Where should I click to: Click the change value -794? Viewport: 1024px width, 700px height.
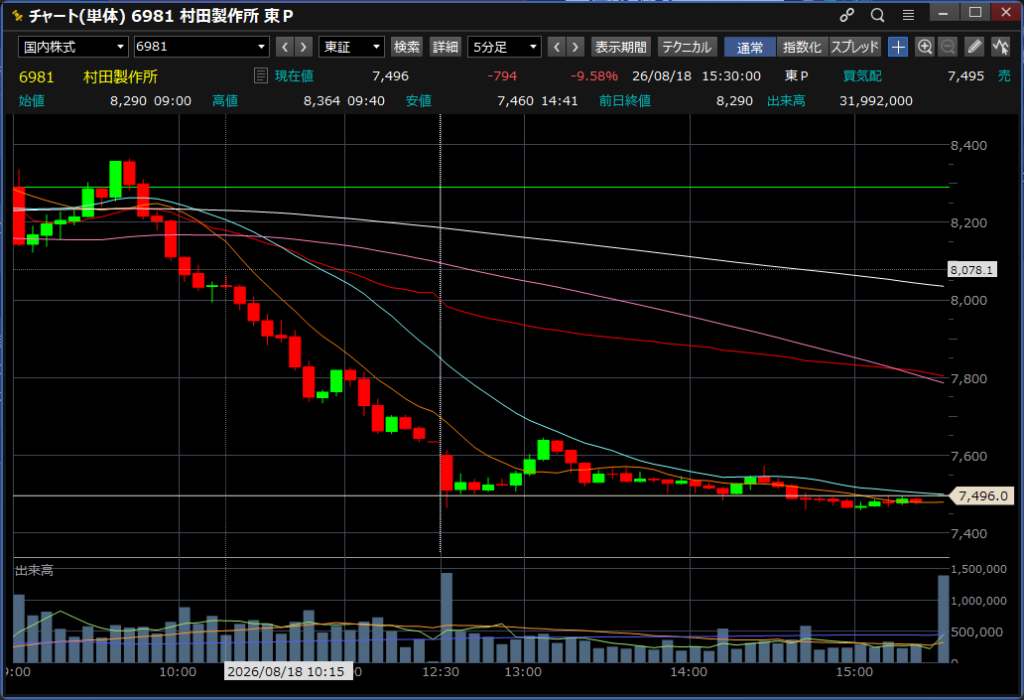(502, 76)
